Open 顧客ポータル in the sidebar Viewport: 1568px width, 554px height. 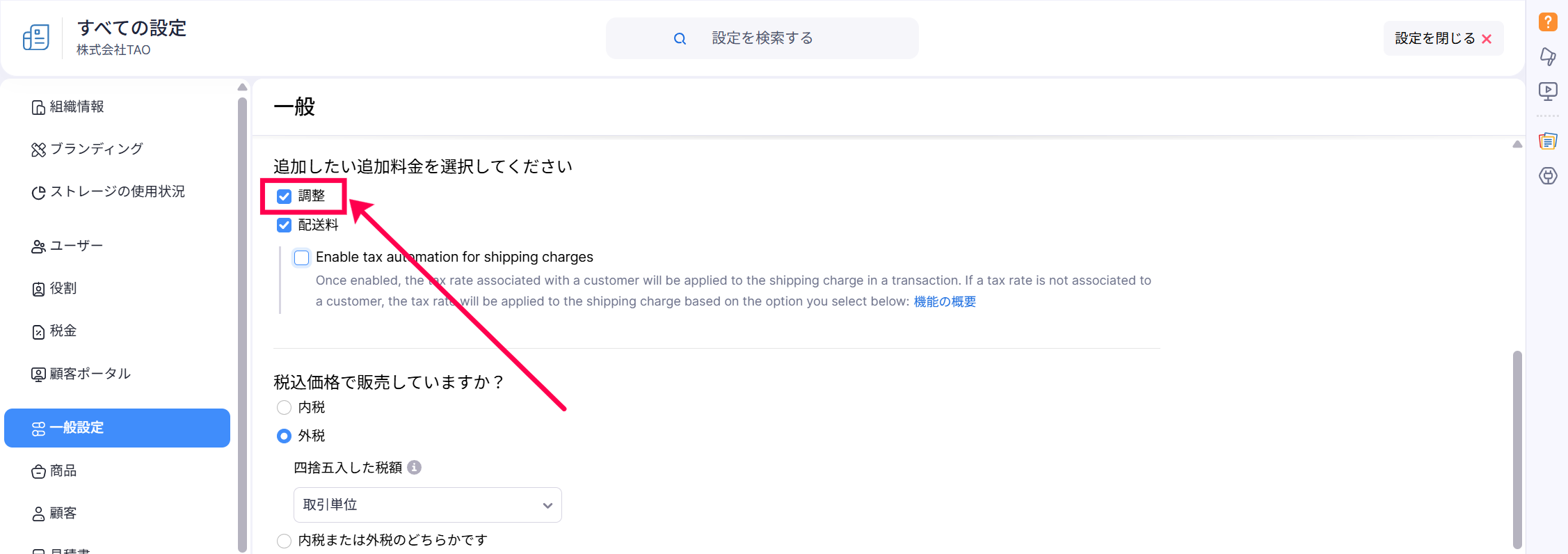90,374
